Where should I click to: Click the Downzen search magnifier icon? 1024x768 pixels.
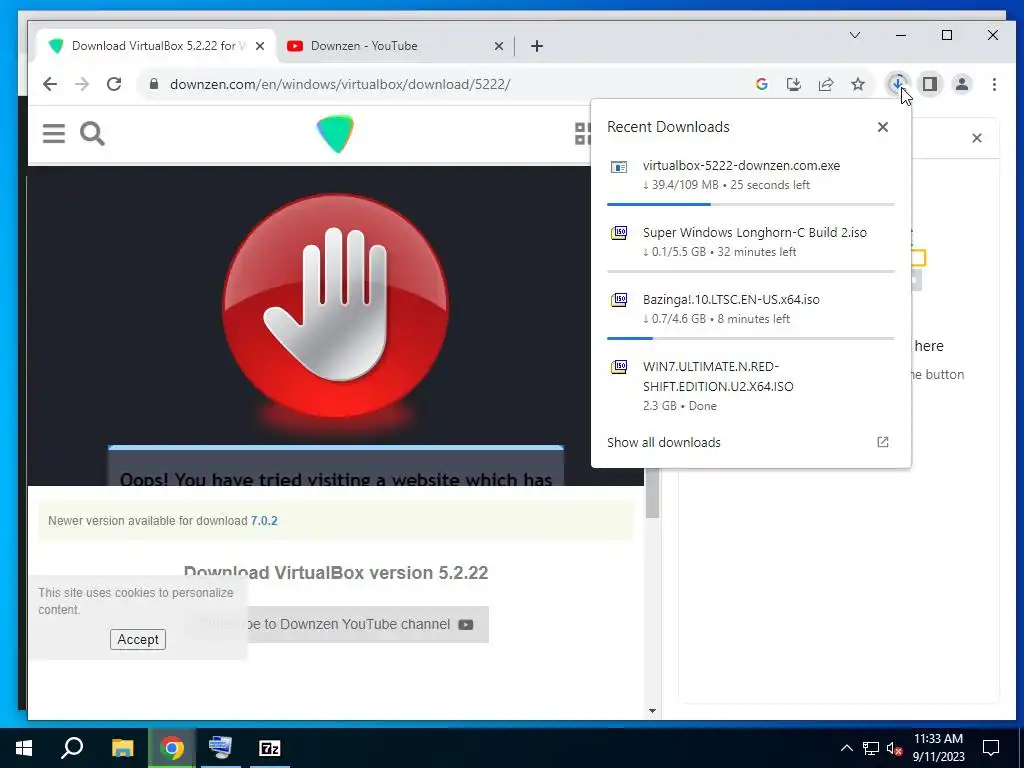[92, 133]
